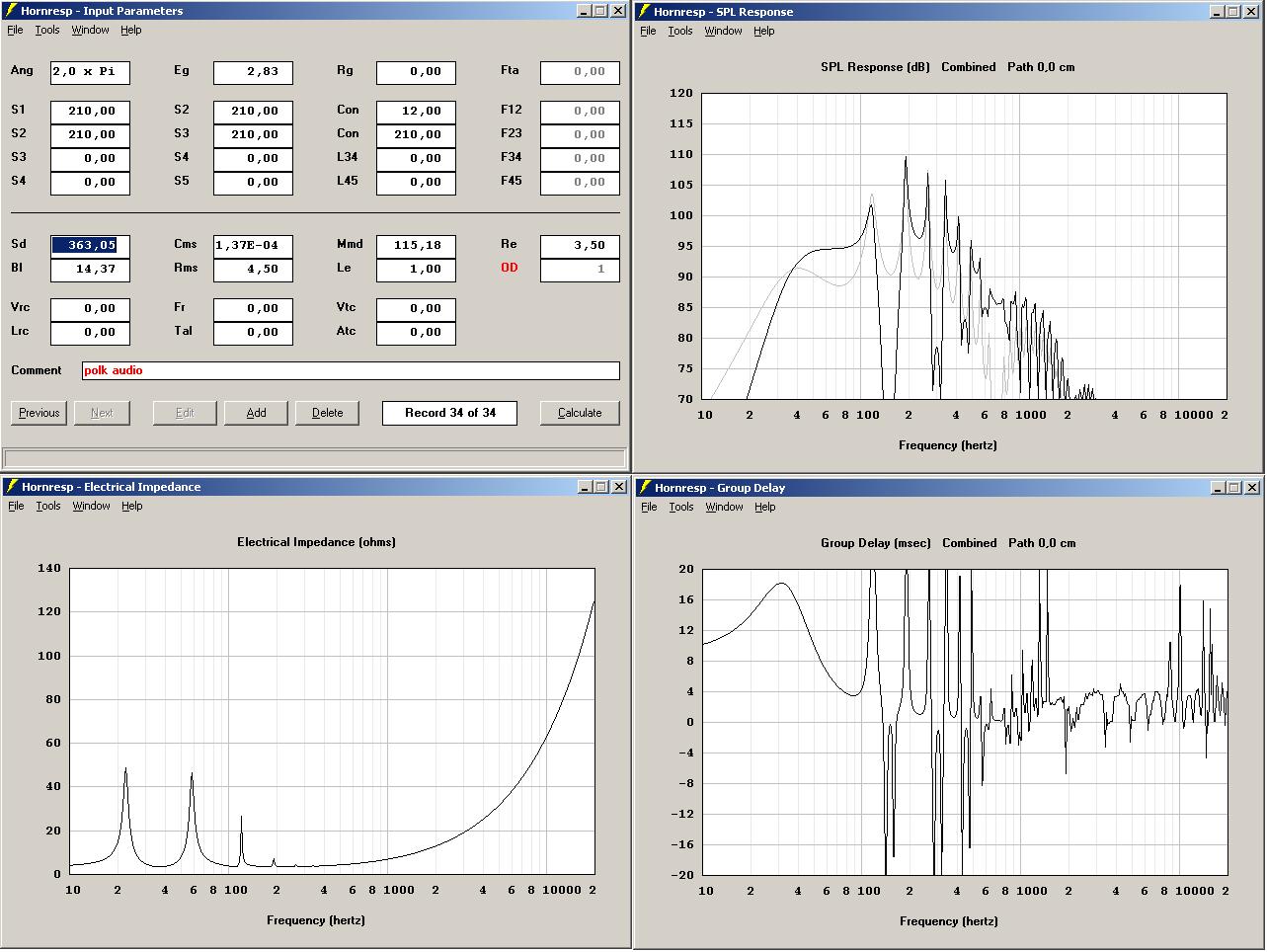Select the Rg input field
The height and width of the screenshot is (952, 1267).
(x=416, y=72)
